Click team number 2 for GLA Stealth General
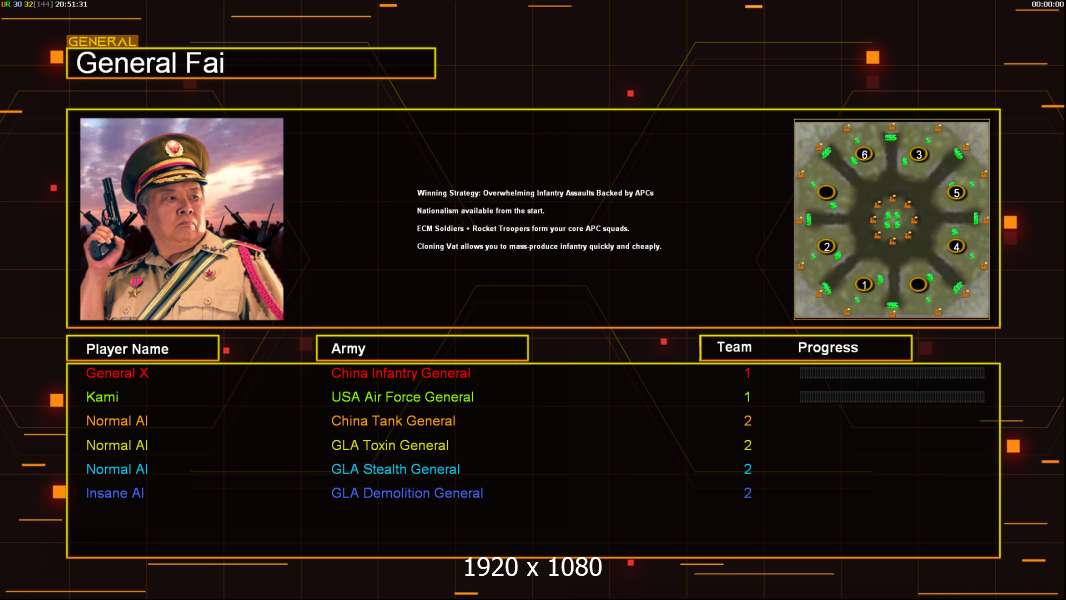The width and height of the screenshot is (1066, 600). 748,469
